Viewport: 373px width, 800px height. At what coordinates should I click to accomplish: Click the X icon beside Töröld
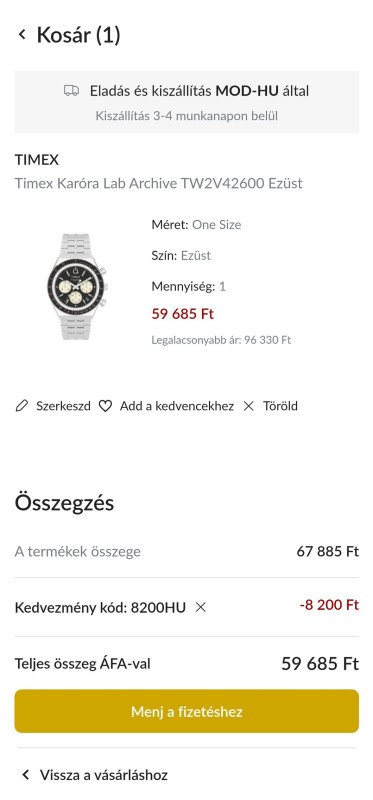pyautogui.click(x=248, y=406)
